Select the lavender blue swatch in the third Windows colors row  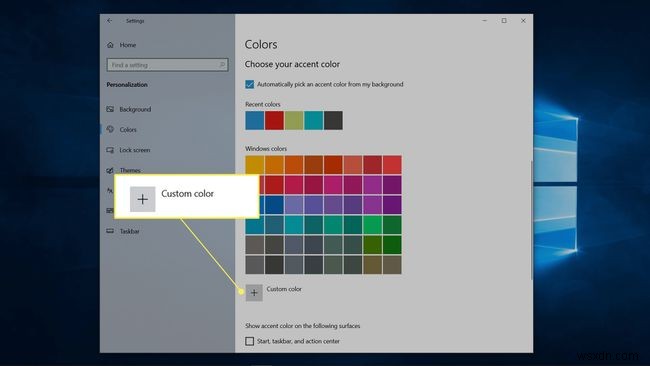[x=294, y=205]
